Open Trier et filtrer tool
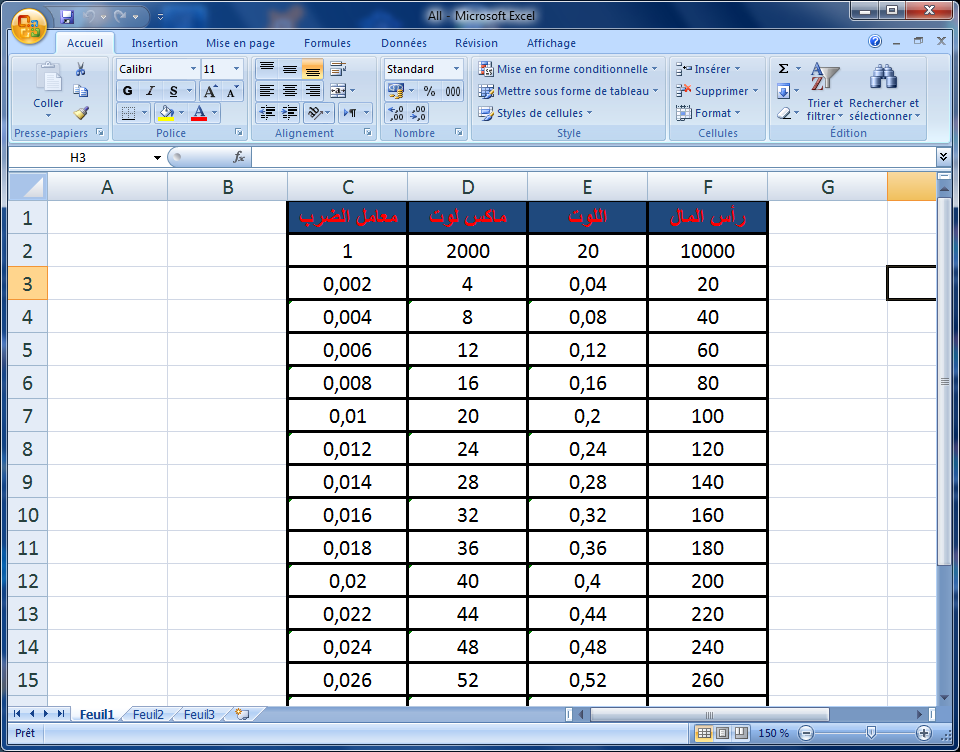The height and width of the screenshot is (752, 960). tap(825, 92)
